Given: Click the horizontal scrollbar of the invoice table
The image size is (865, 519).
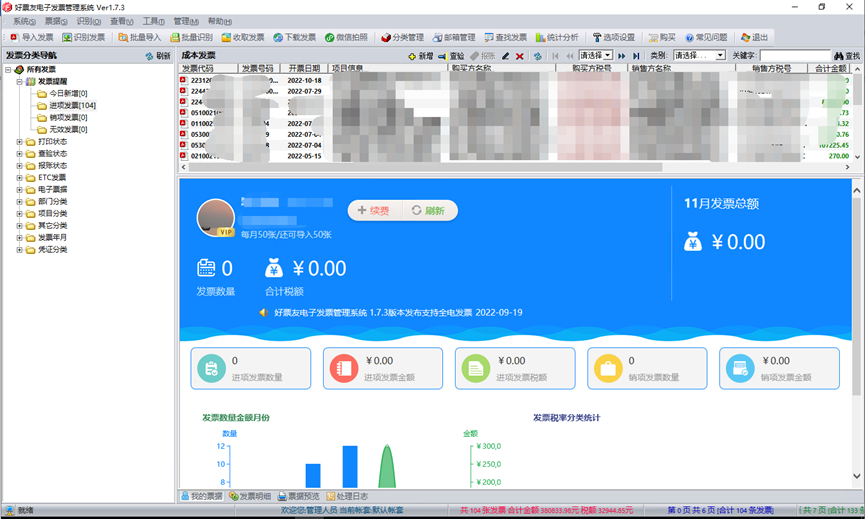Looking at the screenshot, I should (425, 167).
